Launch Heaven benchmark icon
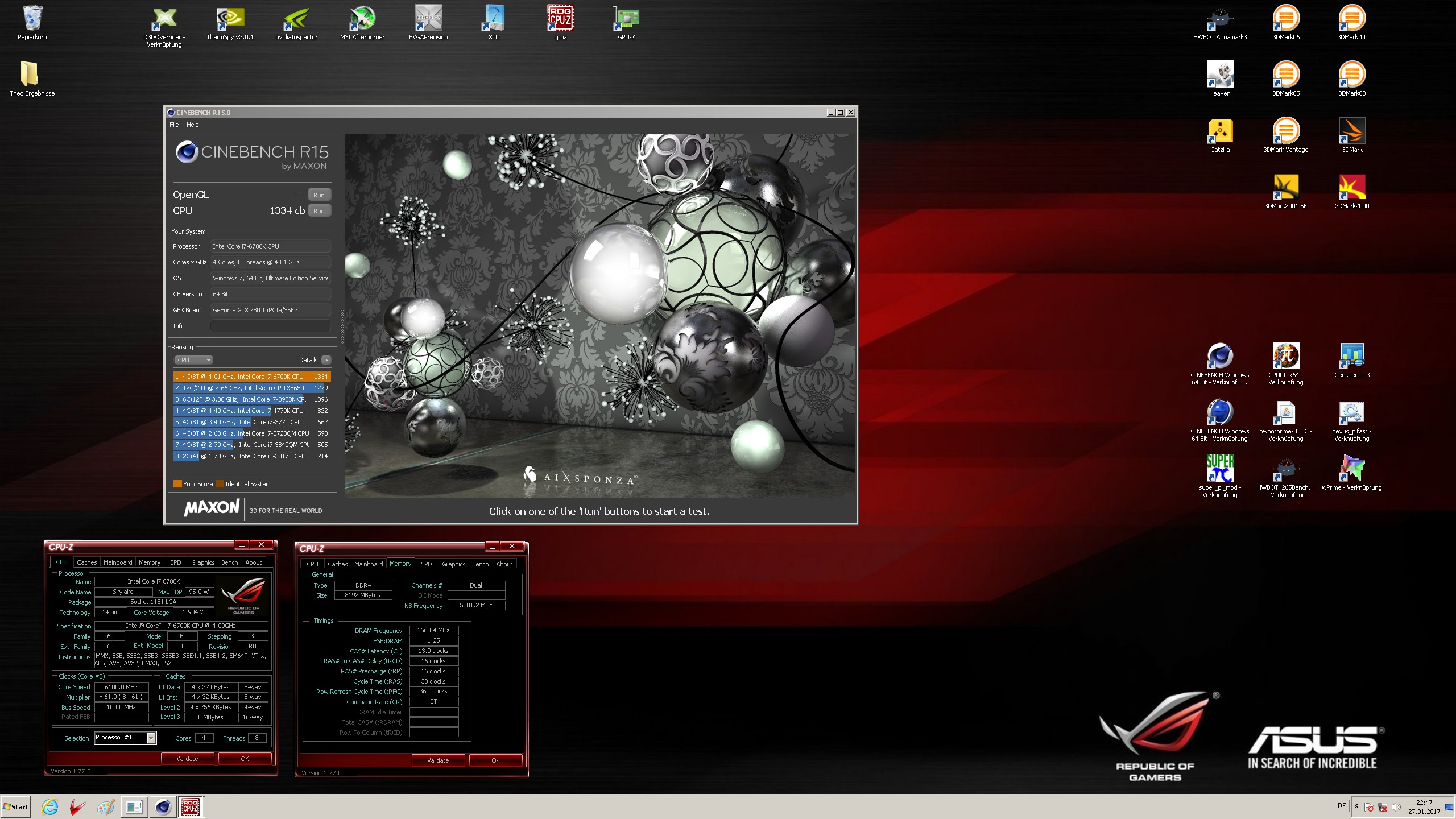 tap(1220, 78)
